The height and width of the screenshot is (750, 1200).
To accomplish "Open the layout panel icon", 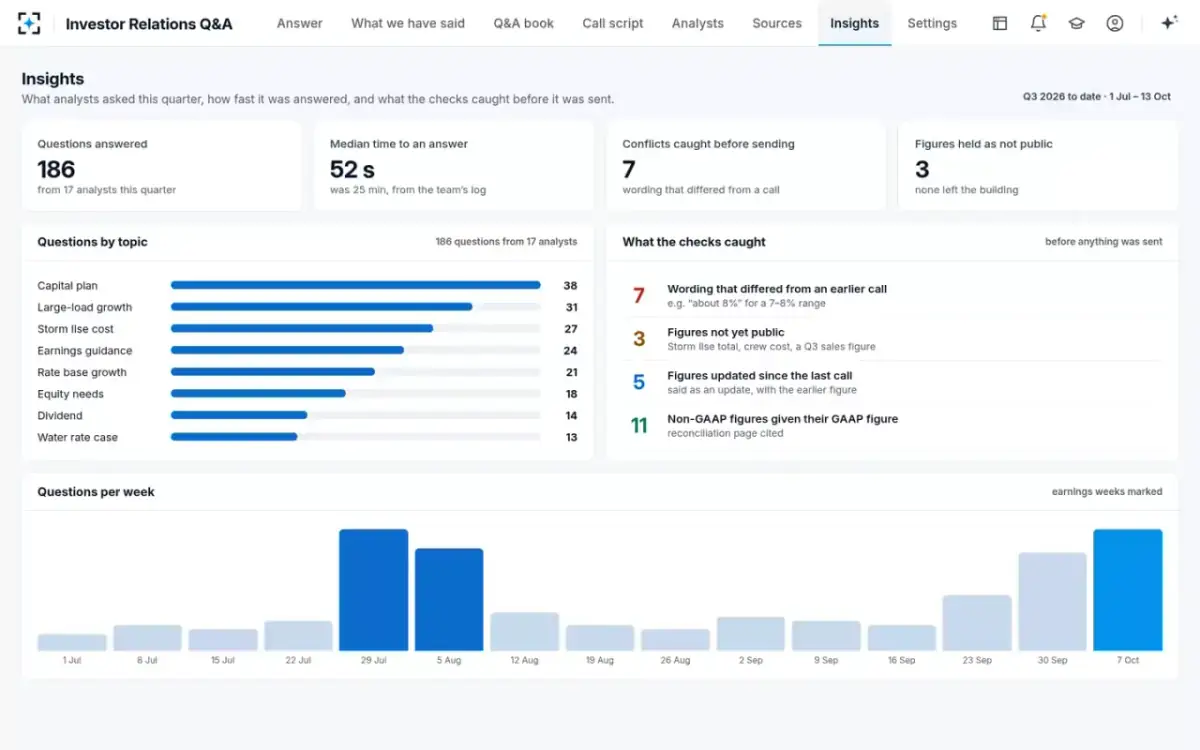I will coord(999,23).
